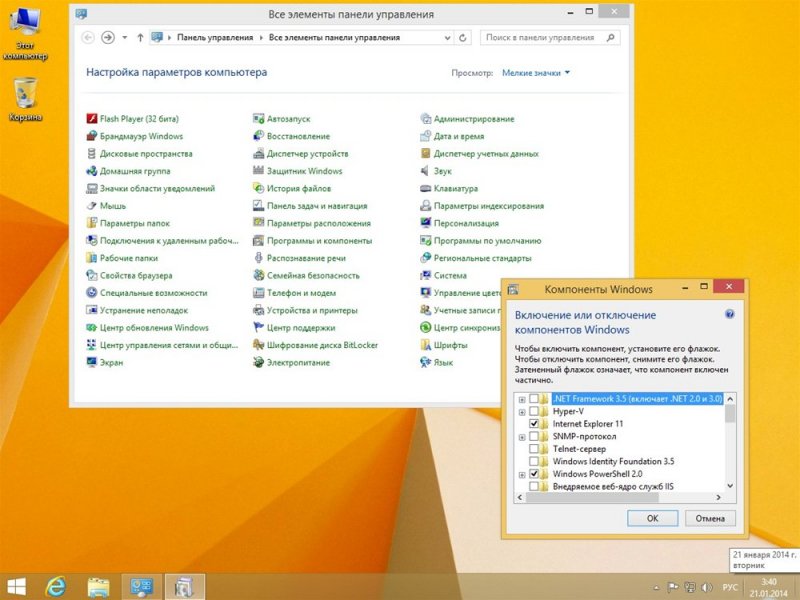The image size is (800, 600).
Task: Open the Клавиатура link
Action: pos(456,188)
